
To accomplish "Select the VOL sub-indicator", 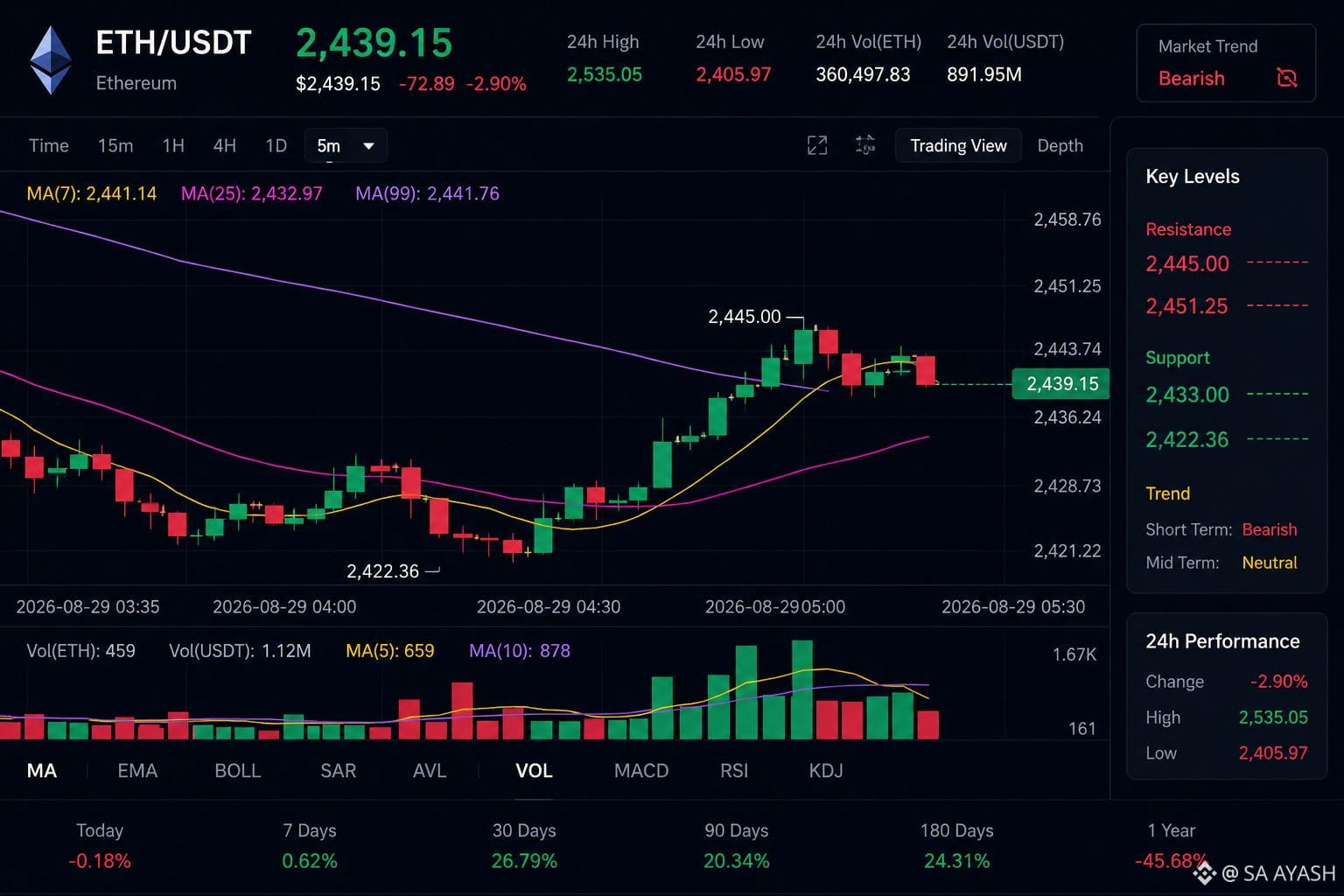I will click(534, 770).
